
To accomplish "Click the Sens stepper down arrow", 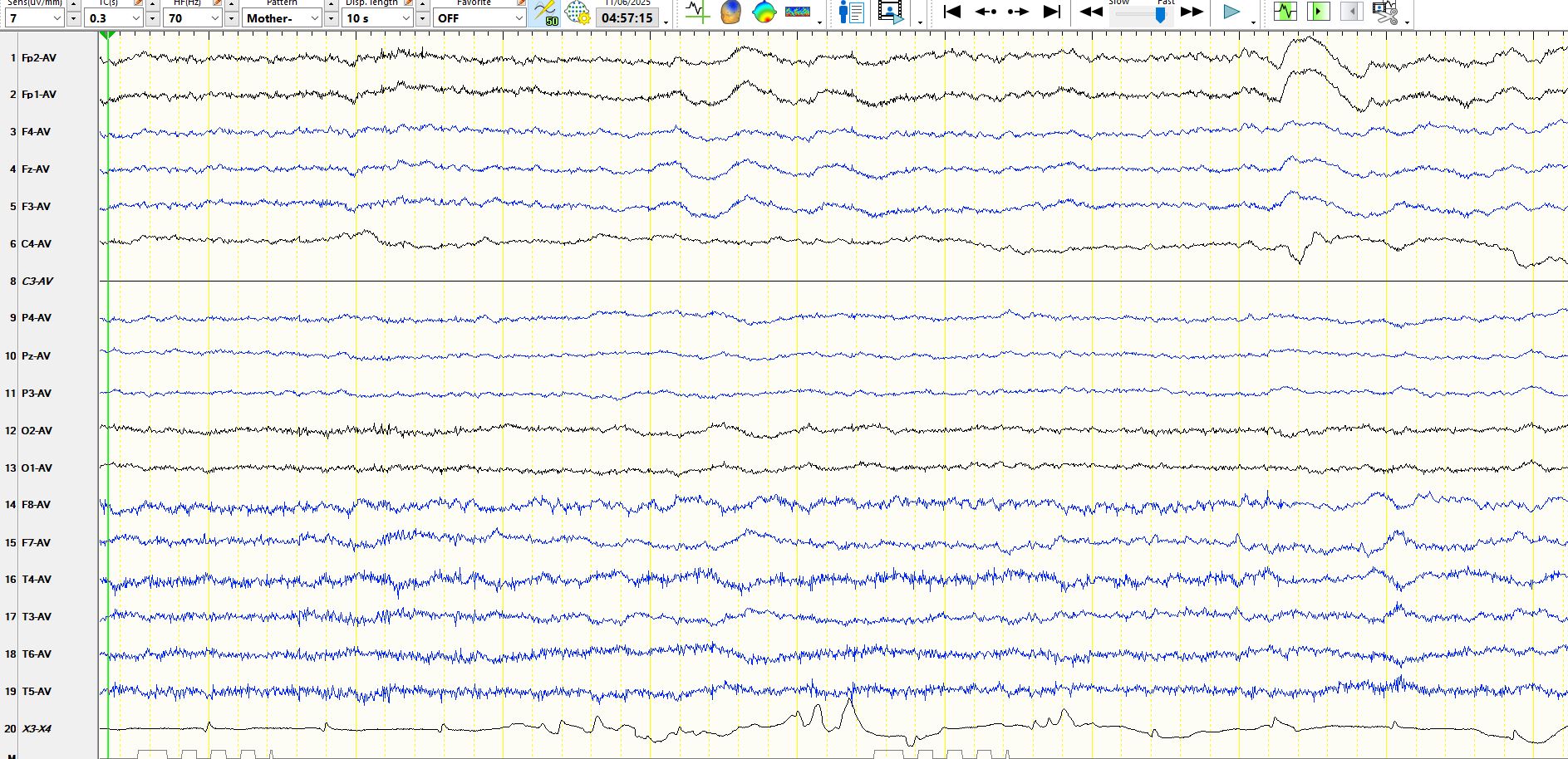I will (x=73, y=18).
